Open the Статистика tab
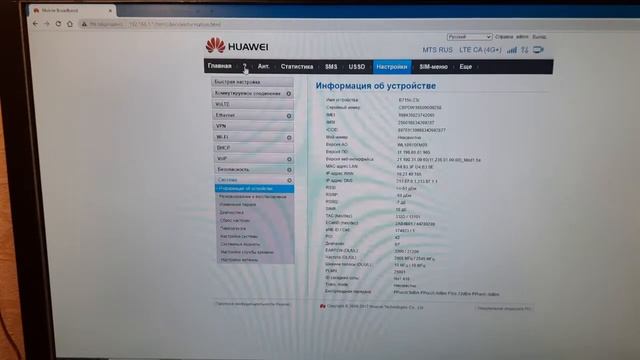Image resolution: width=640 pixels, height=360 pixels. coord(297,67)
